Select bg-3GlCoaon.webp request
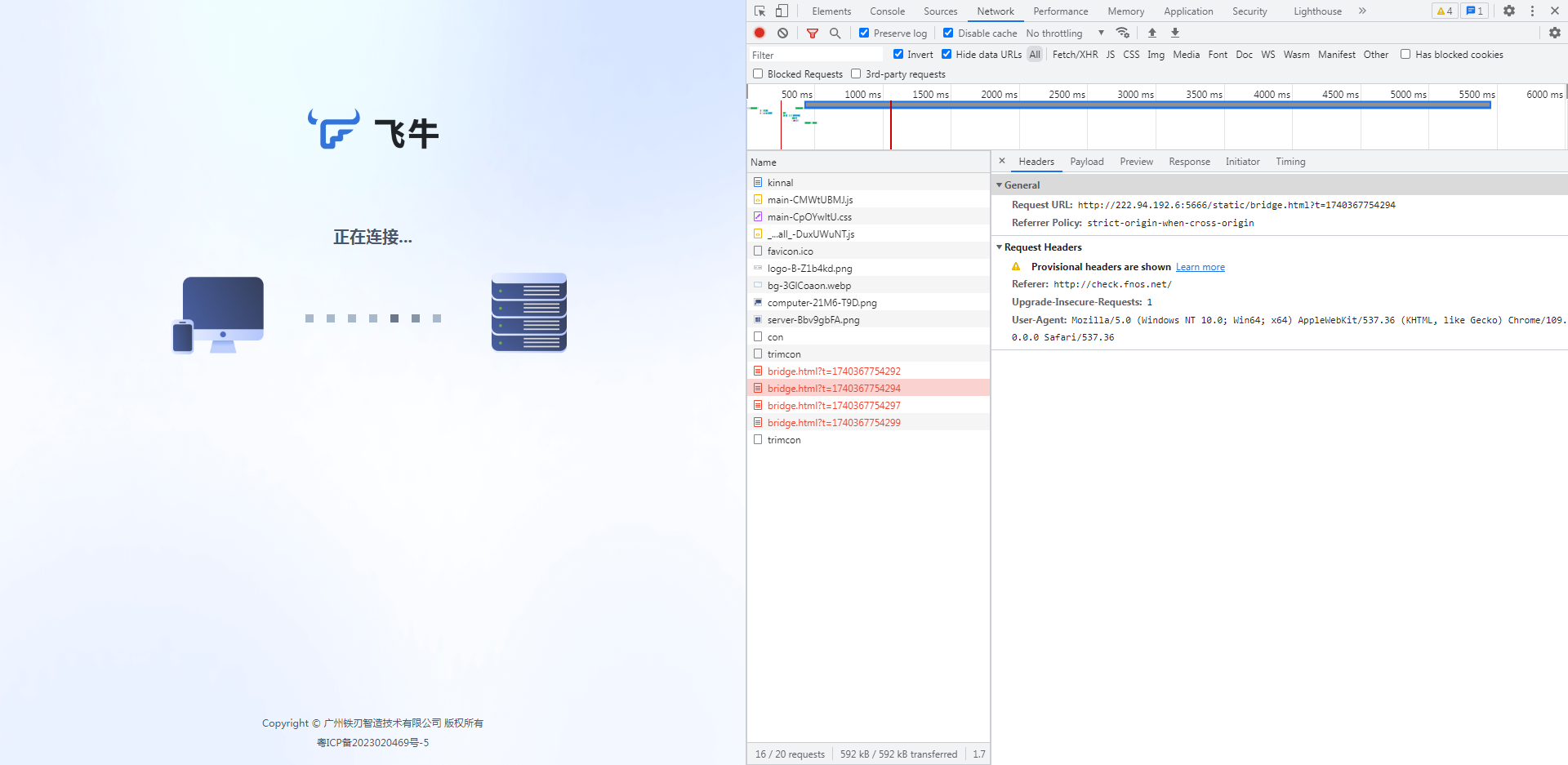Screen dimensions: 1568x765 click(x=868, y=285)
